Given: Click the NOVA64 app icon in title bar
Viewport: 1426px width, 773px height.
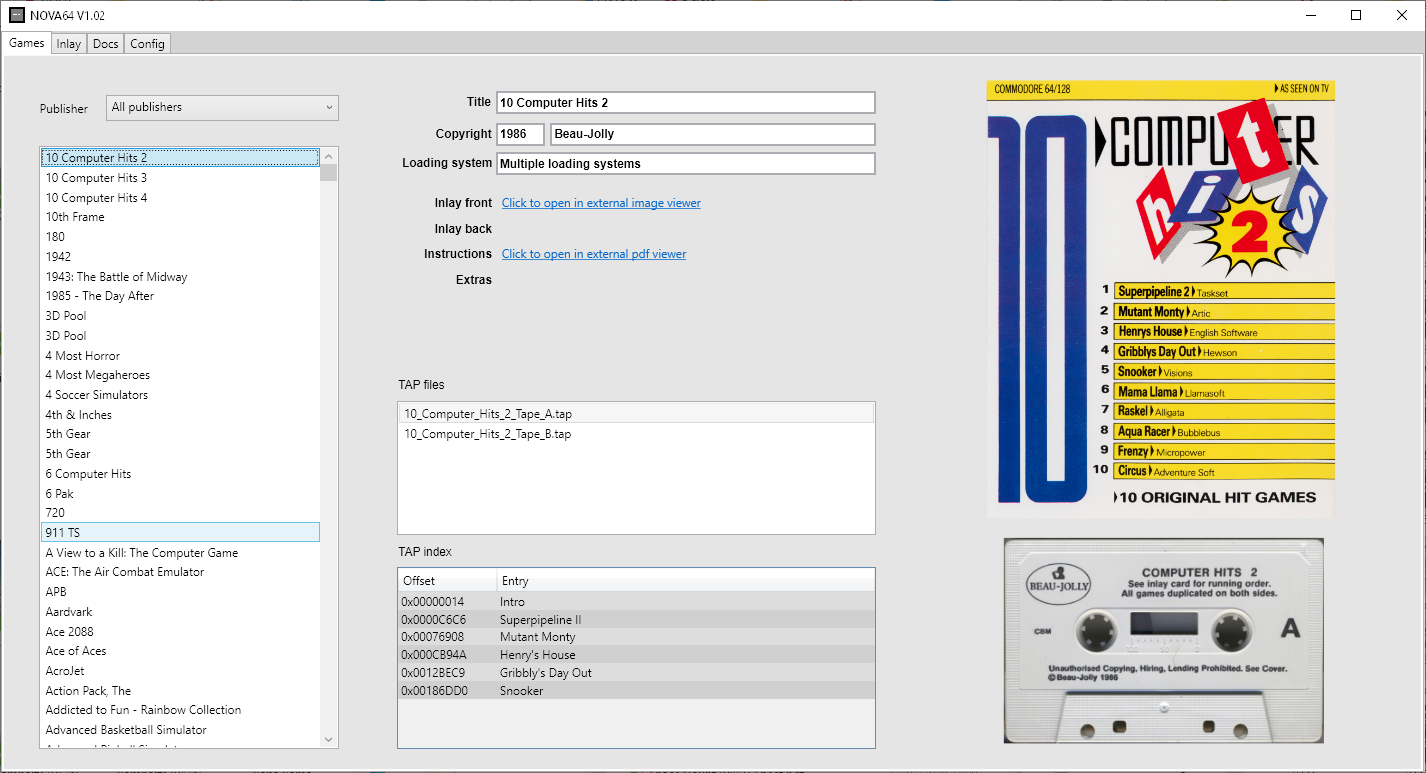Looking at the screenshot, I should pyautogui.click(x=16, y=15).
